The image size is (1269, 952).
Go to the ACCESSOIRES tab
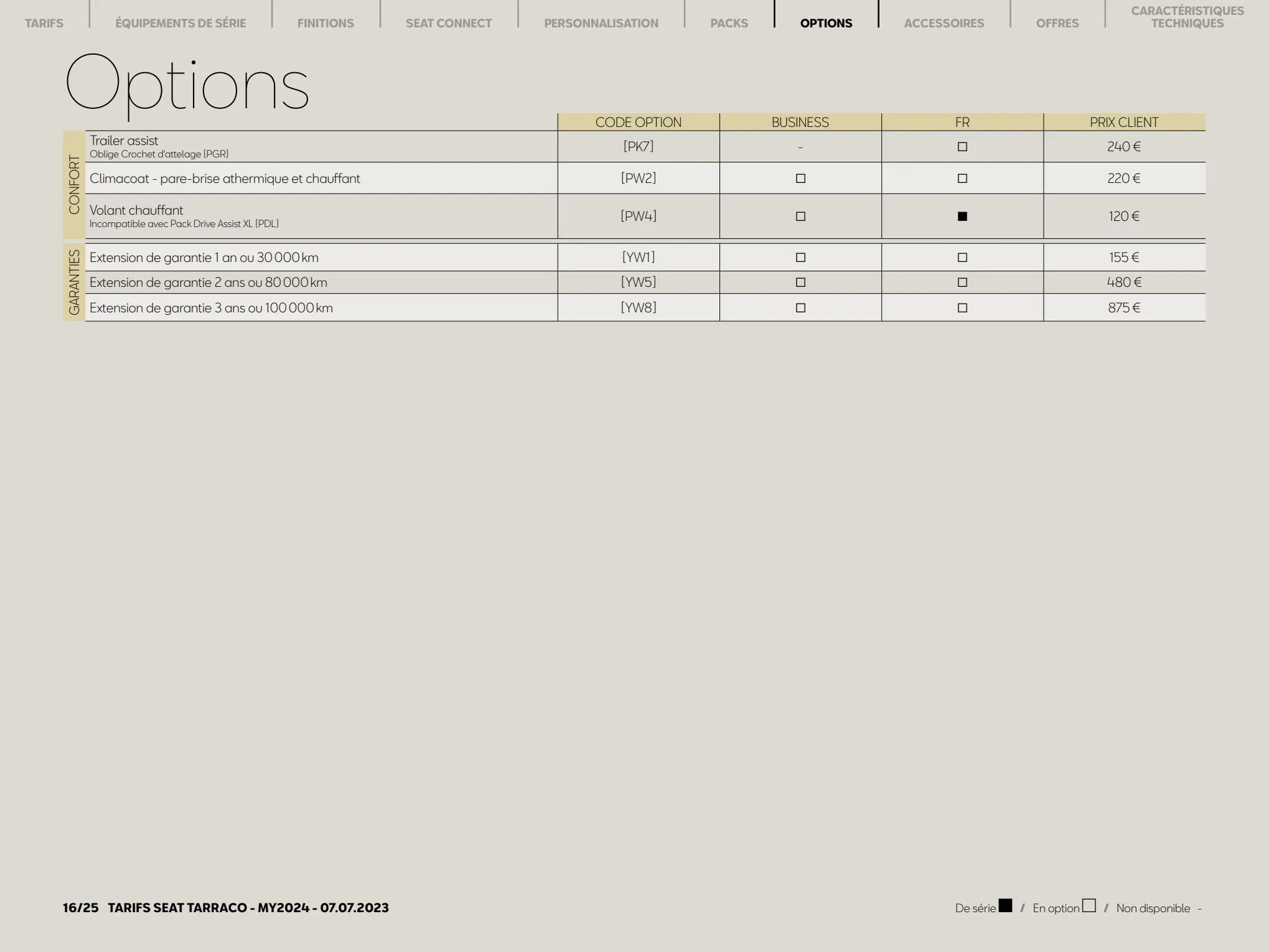click(x=944, y=23)
